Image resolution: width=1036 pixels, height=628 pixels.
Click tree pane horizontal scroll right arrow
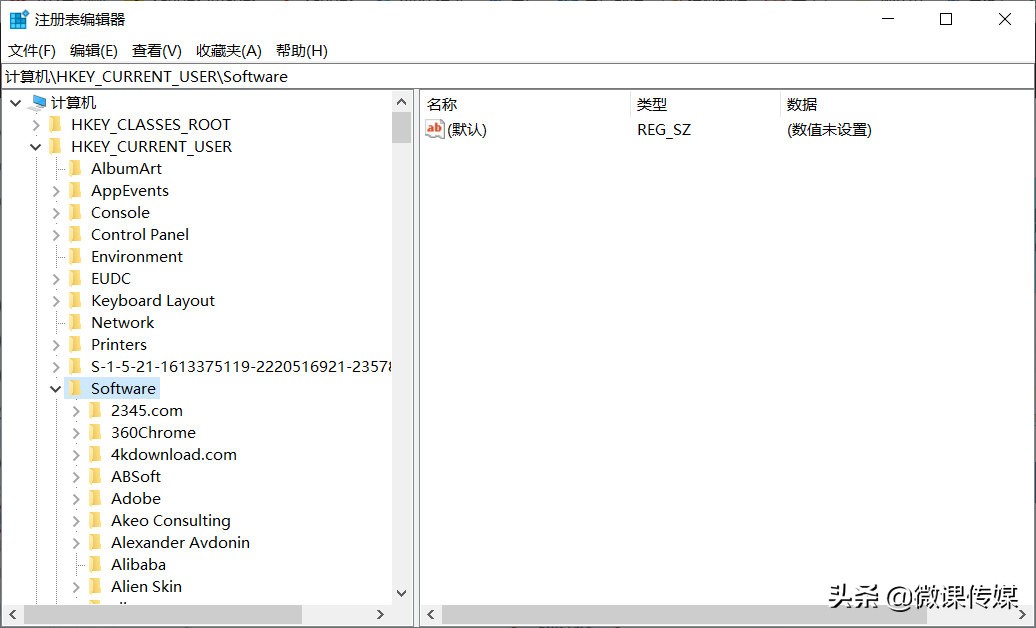point(380,614)
